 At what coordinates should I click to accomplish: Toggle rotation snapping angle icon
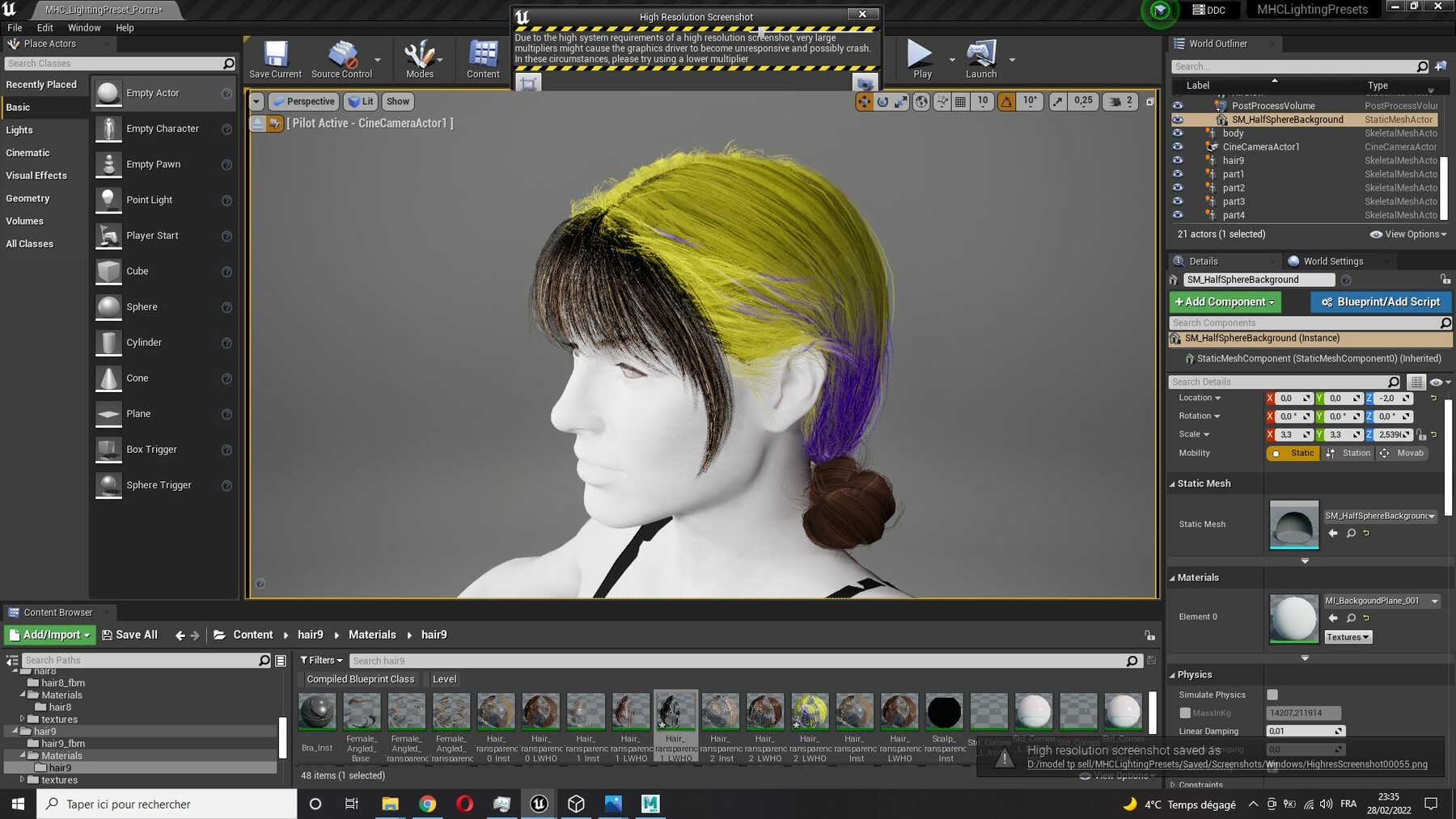(1006, 101)
